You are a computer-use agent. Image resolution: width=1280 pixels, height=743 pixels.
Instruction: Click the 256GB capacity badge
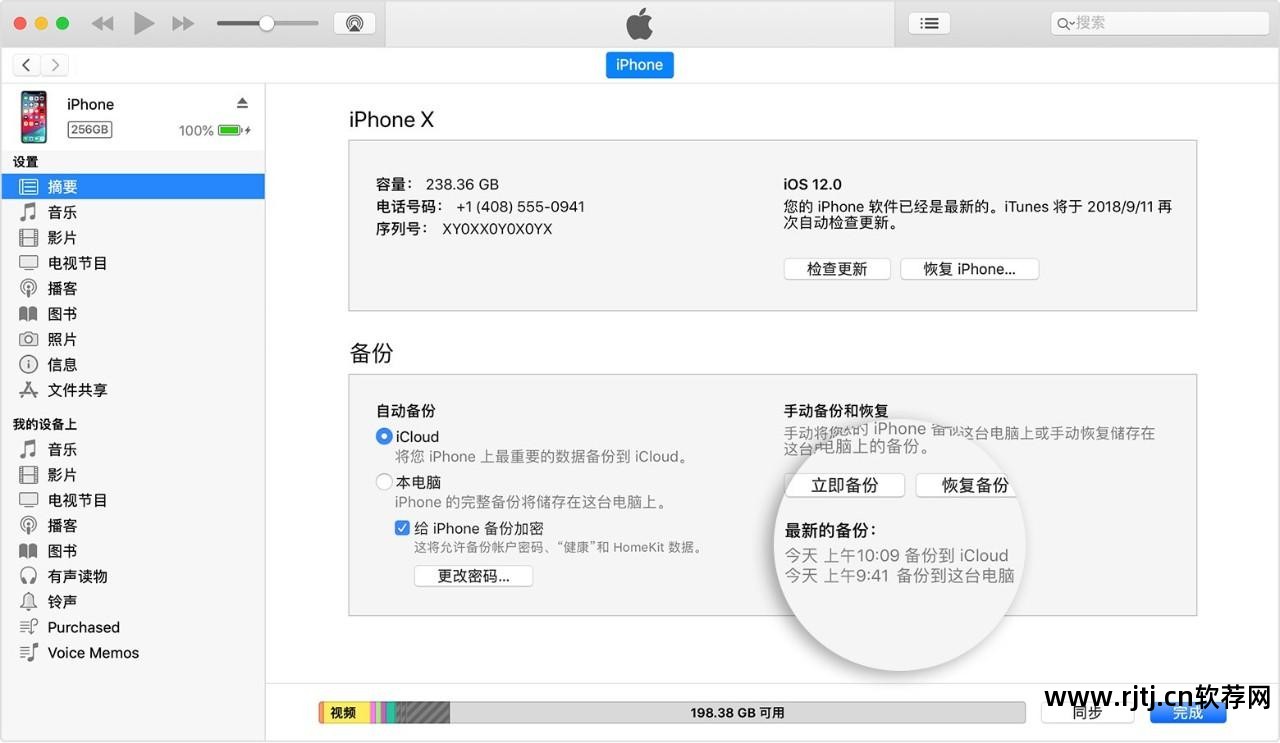90,130
